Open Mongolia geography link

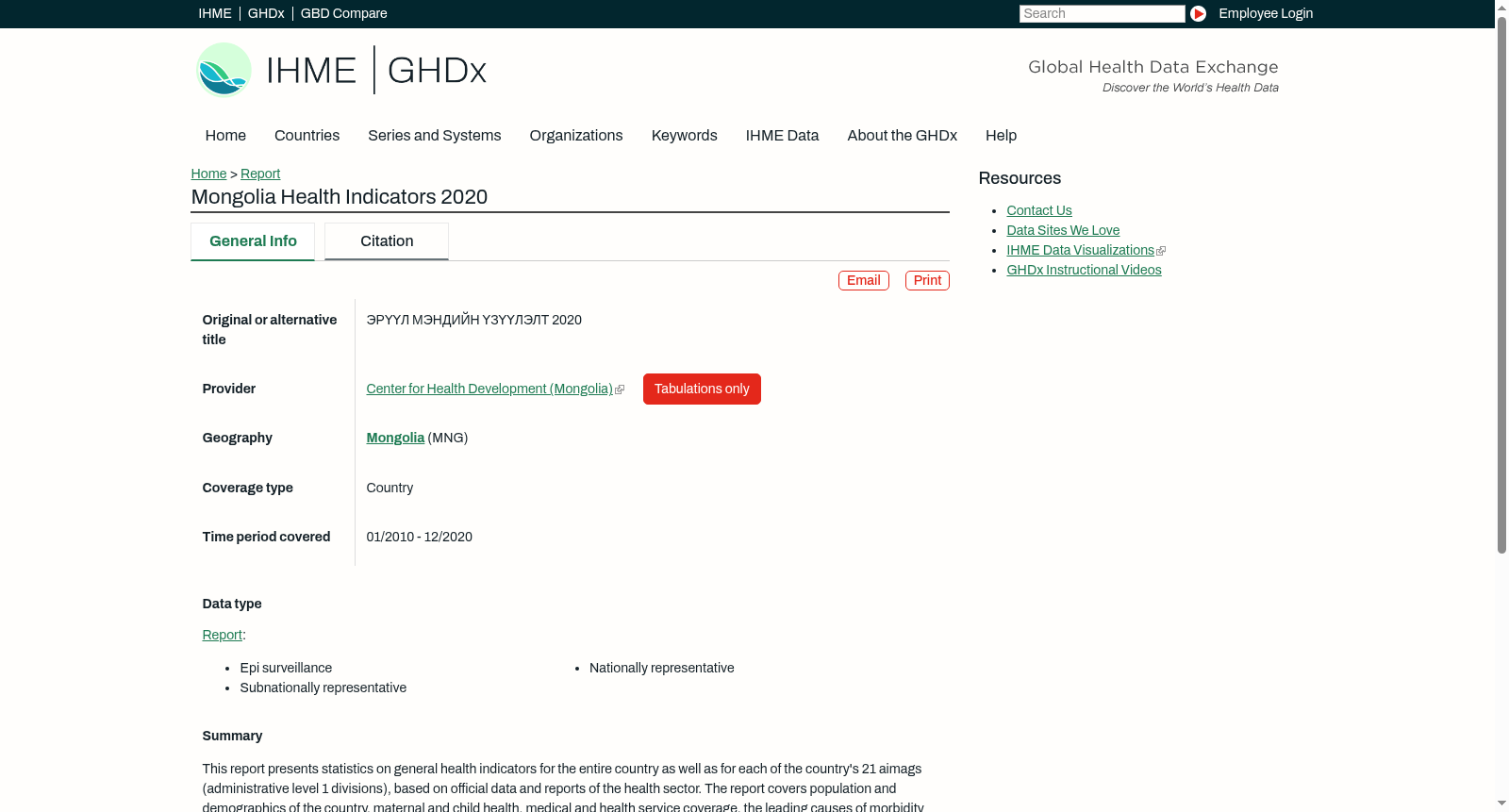(395, 438)
